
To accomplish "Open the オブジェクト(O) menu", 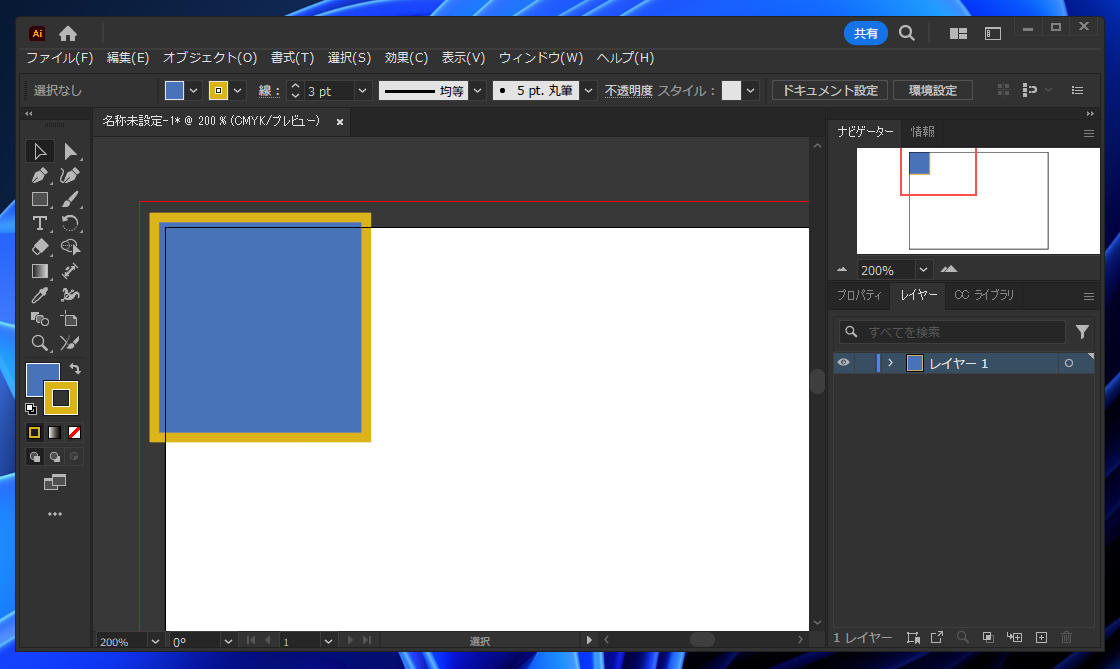I will [210, 58].
